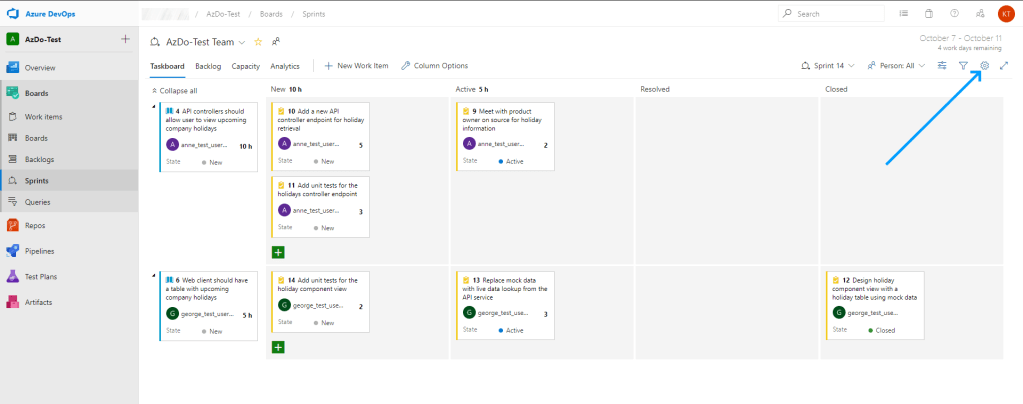Open the AzDo-Test Team selector chevron
The image size is (1023, 404).
242,42
